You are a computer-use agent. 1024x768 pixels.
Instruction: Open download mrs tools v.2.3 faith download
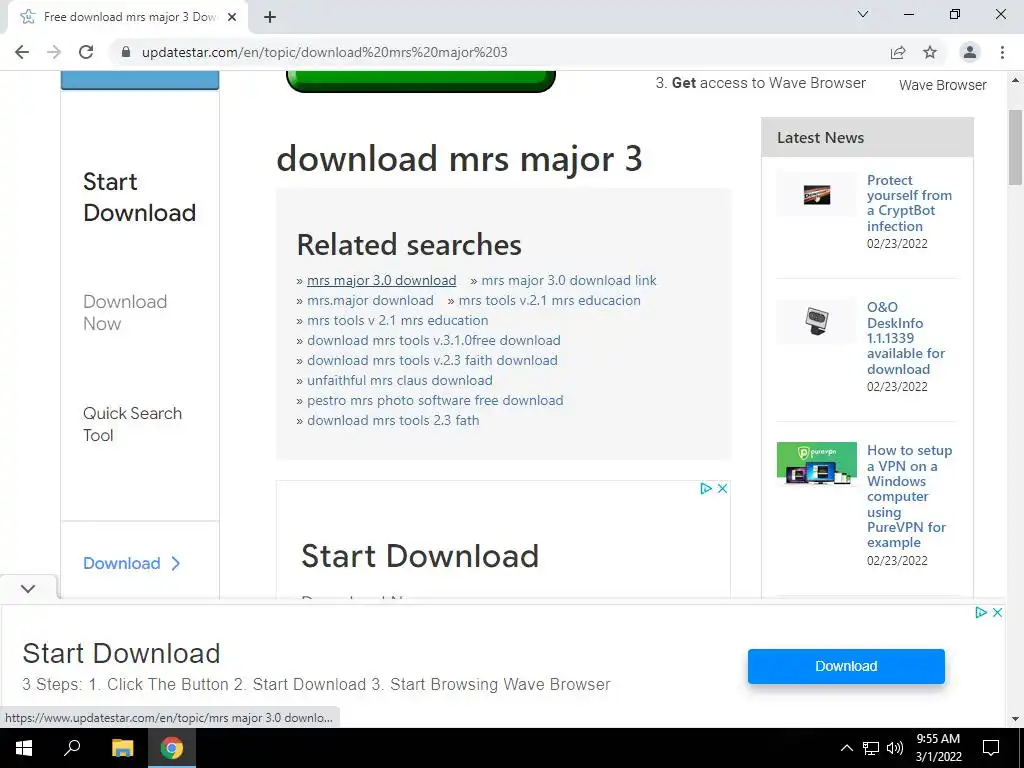tap(432, 360)
